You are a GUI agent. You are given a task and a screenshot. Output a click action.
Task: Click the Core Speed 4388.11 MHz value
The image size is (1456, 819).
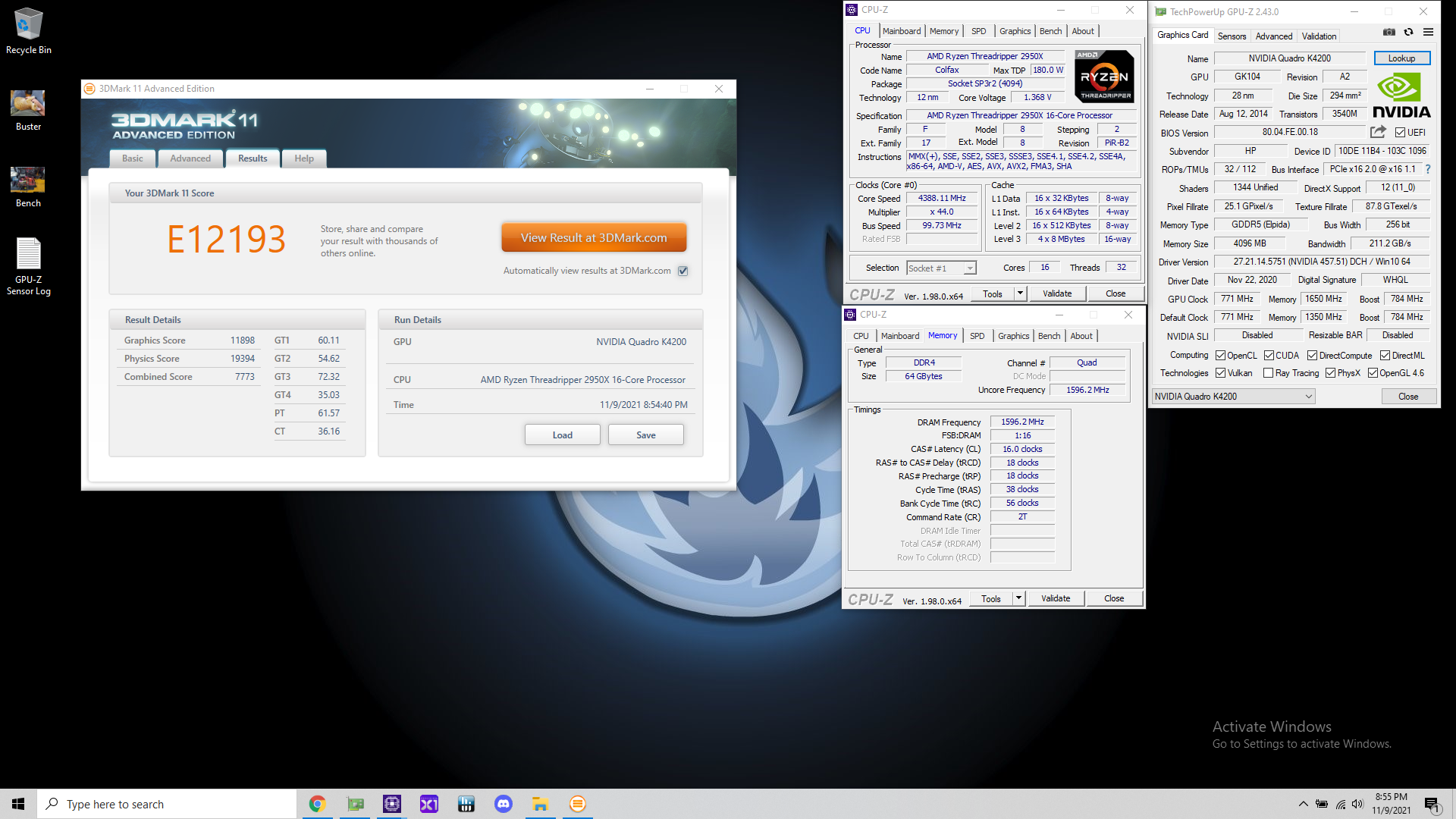click(942, 199)
